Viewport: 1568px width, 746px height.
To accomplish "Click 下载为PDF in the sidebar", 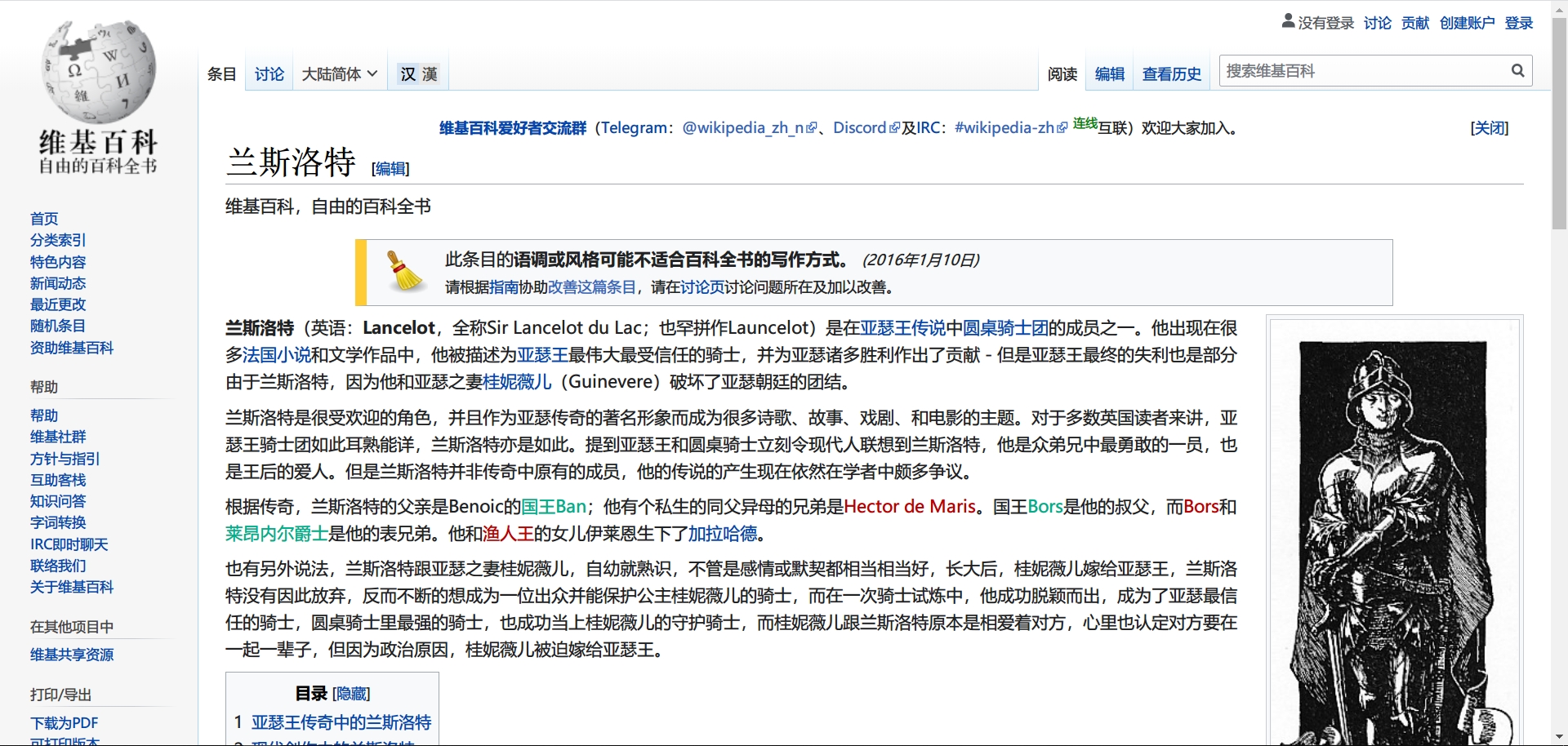I will (64, 723).
